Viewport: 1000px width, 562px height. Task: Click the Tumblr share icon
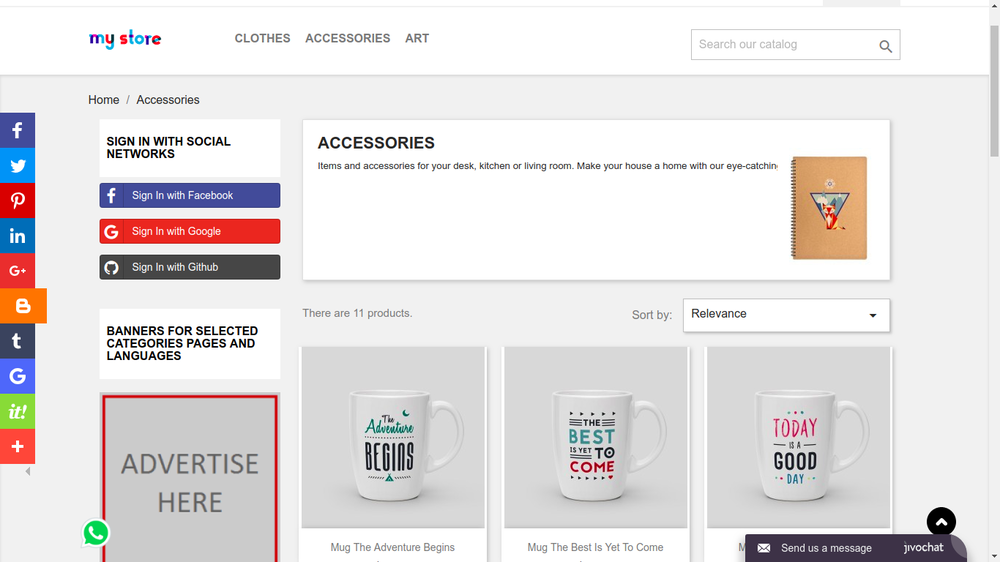pyautogui.click(x=17, y=341)
